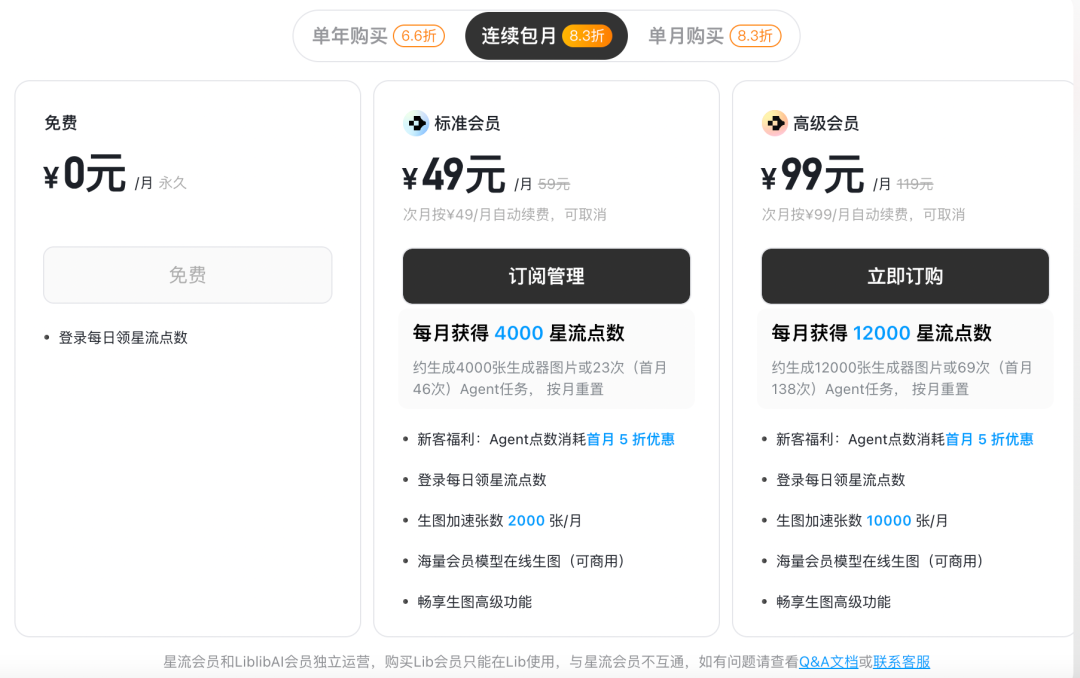Click the 联系客服 link

(x=901, y=661)
